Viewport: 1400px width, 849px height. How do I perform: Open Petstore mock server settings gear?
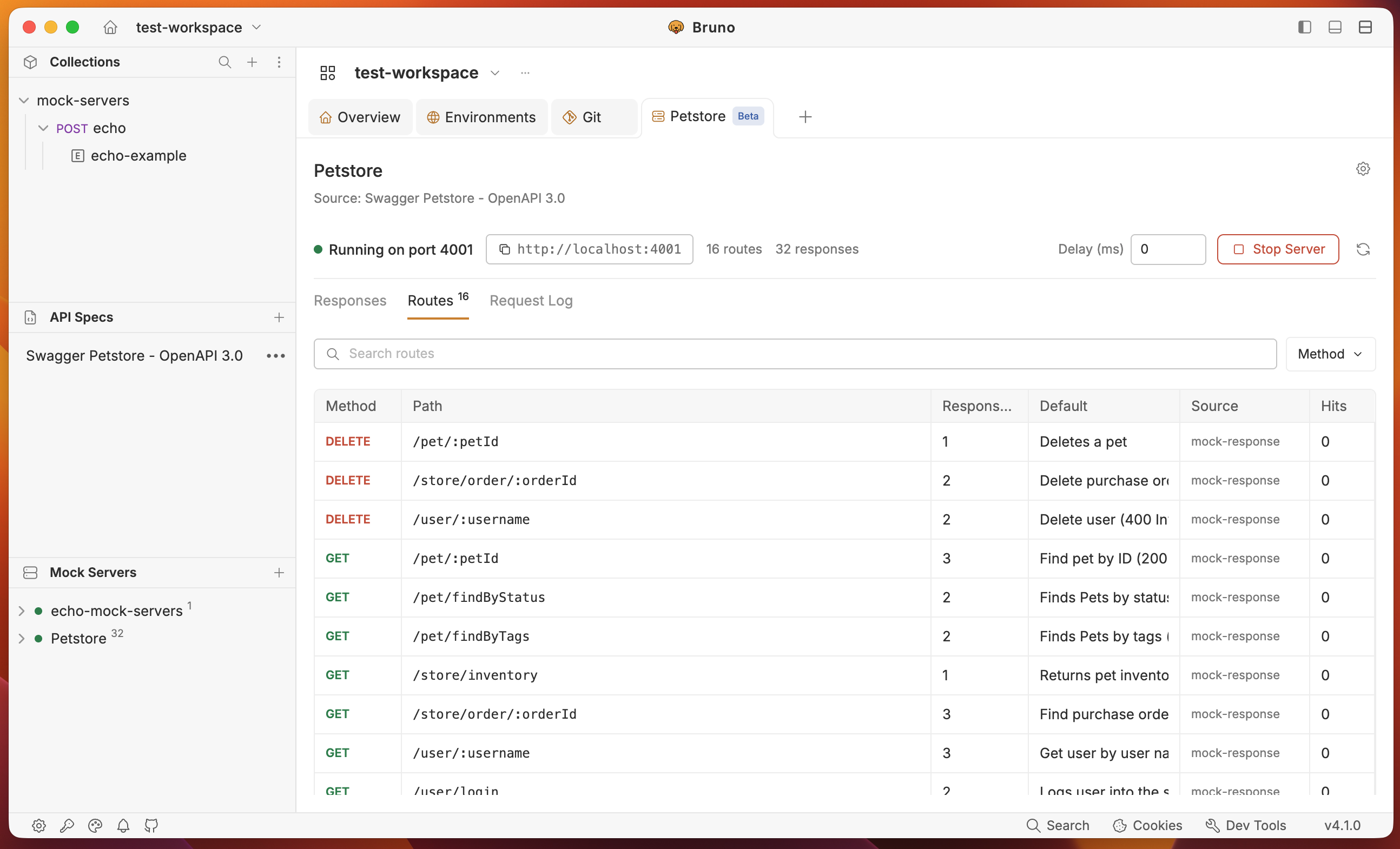tap(1363, 169)
